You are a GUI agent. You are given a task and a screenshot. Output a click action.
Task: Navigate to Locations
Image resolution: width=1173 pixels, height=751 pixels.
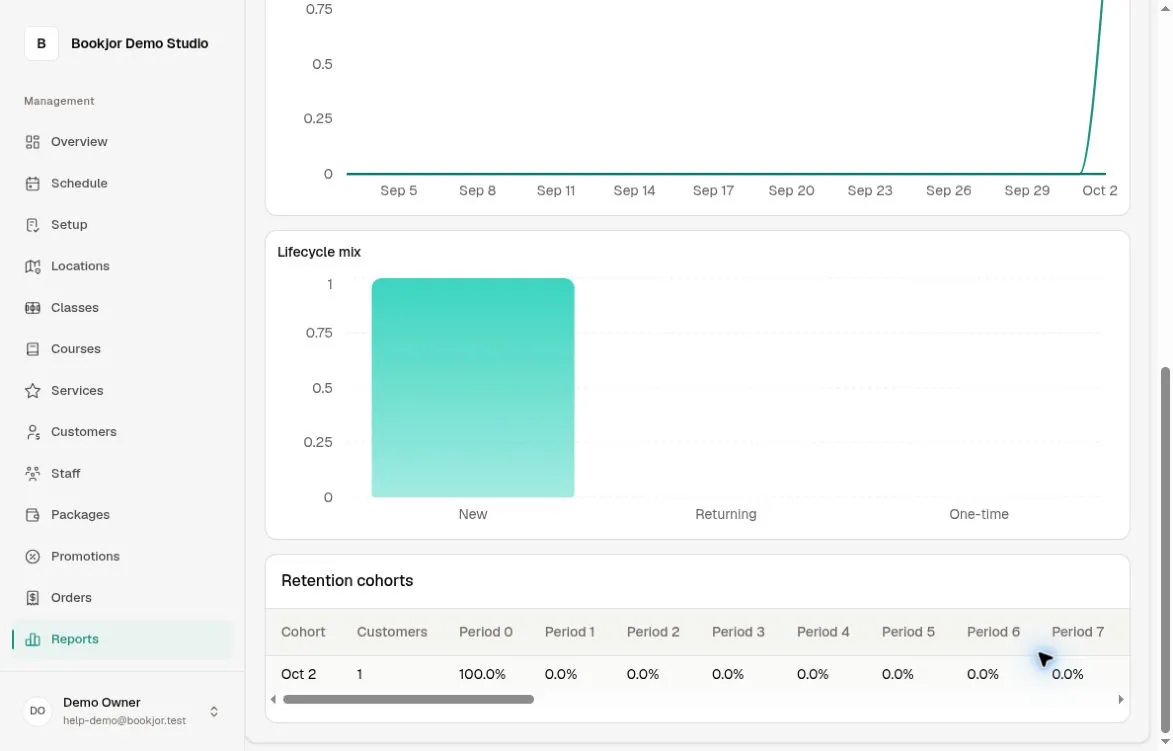point(121,266)
